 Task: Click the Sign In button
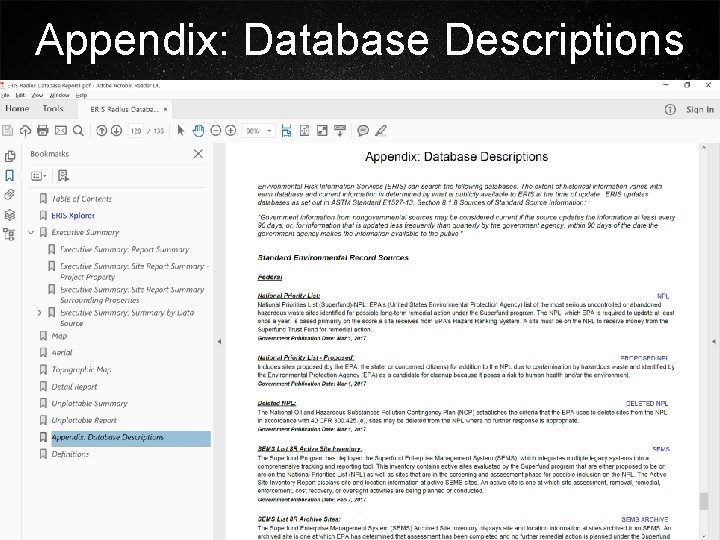pos(700,109)
